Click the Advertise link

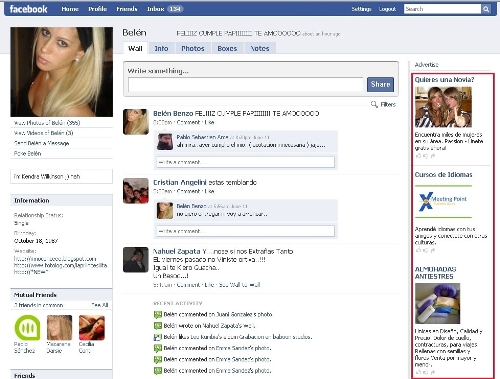tap(427, 65)
